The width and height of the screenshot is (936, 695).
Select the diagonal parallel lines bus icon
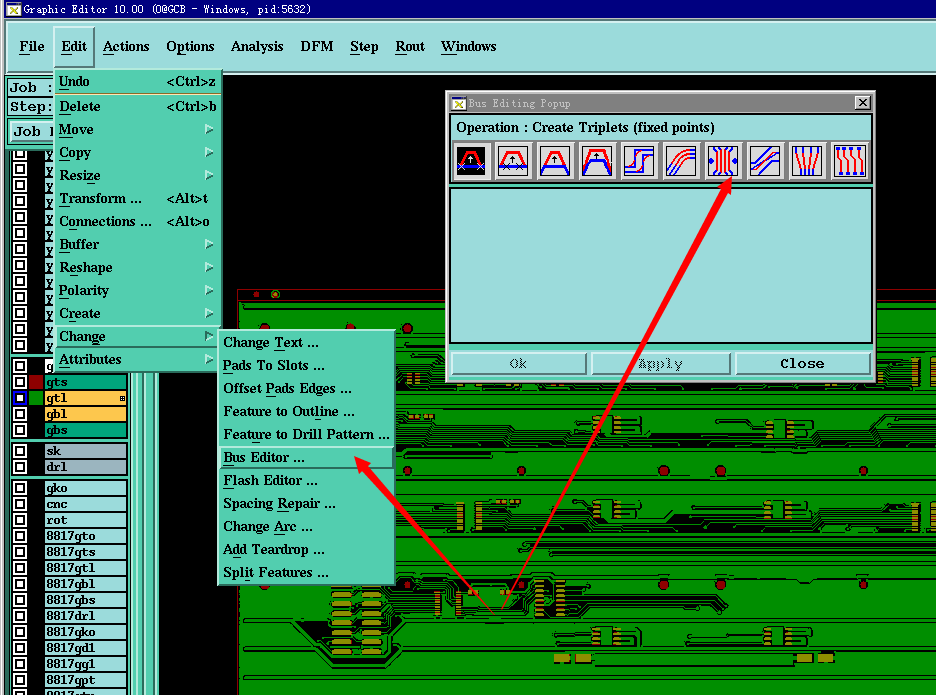point(765,161)
